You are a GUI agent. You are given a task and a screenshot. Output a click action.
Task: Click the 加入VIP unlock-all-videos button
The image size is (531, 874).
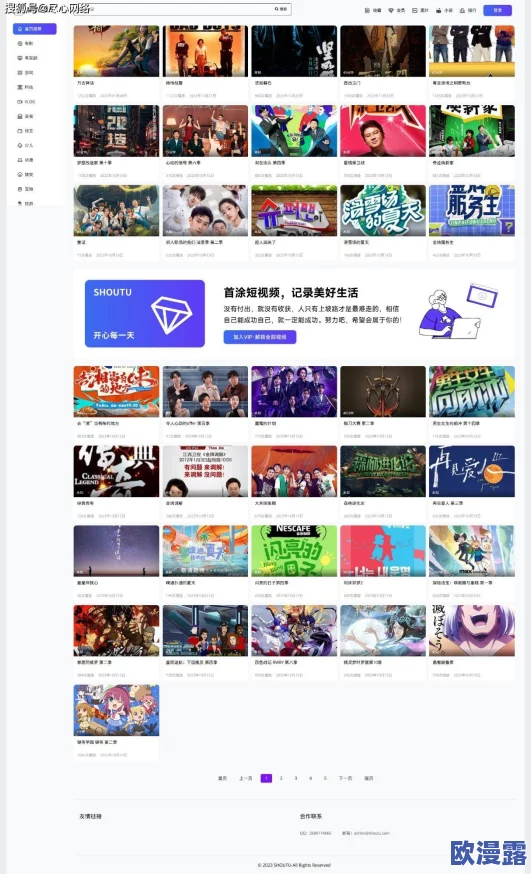(260, 337)
